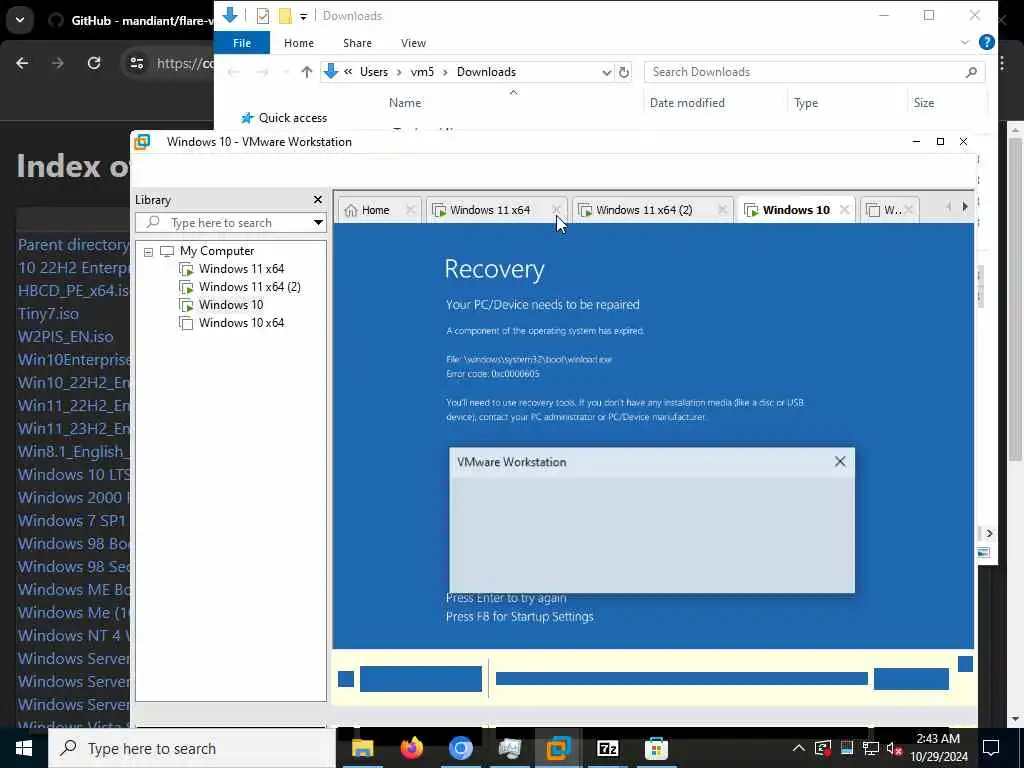1024x768 pixels.
Task: Reload the browser page
Action: tap(94, 63)
